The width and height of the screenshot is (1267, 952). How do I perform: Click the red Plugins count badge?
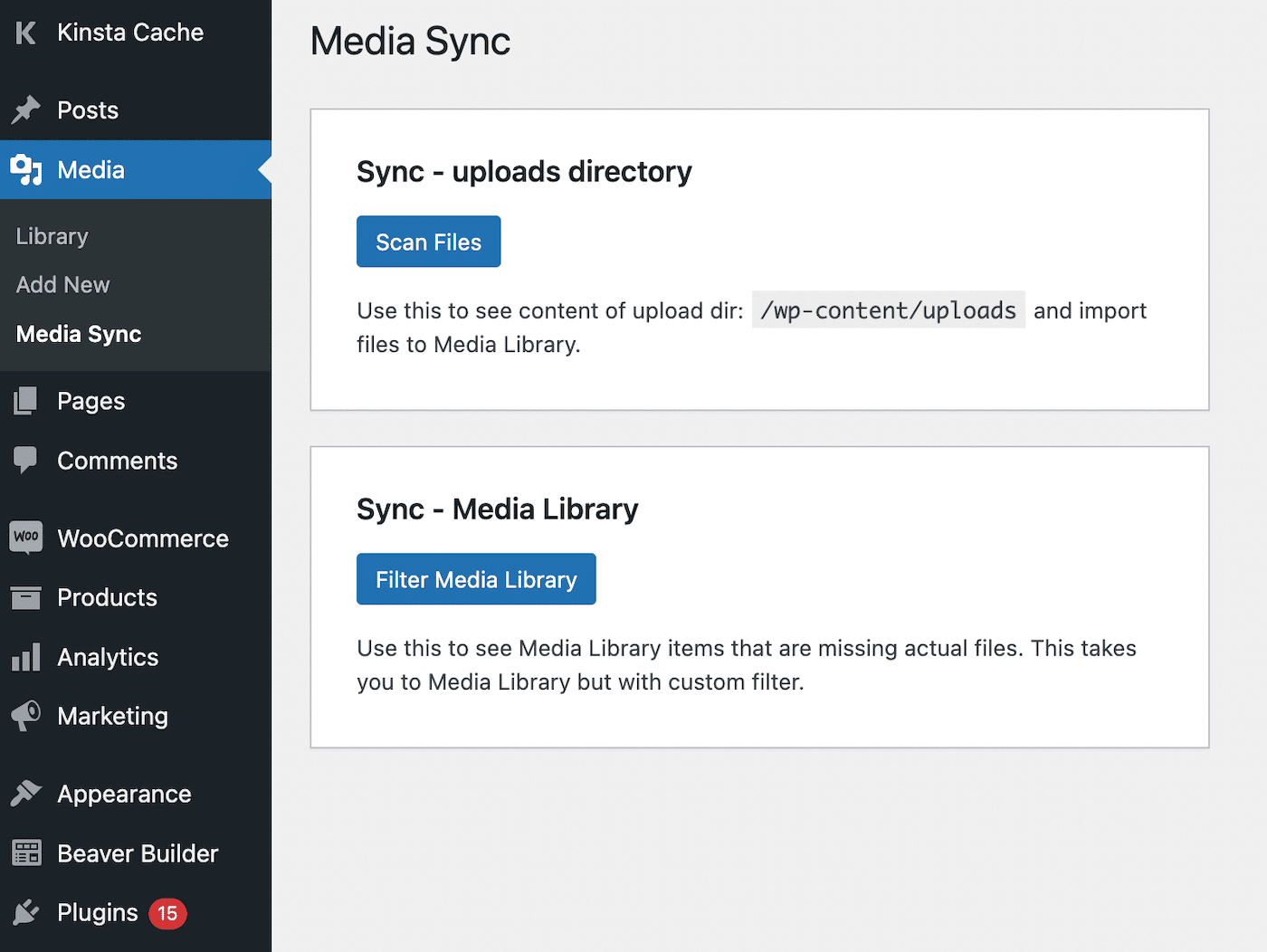(x=167, y=913)
